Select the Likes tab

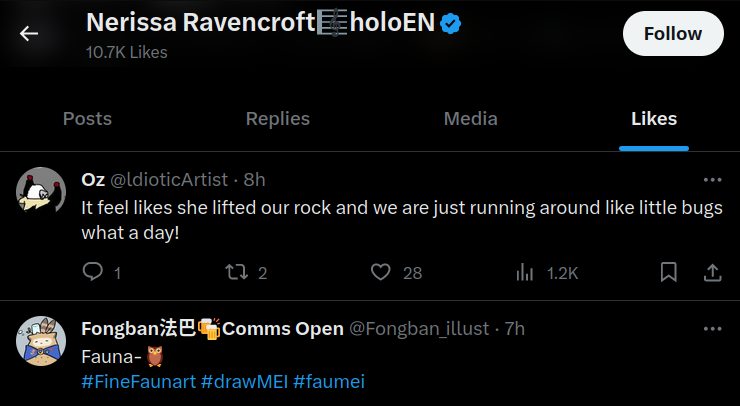click(x=654, y=119)
